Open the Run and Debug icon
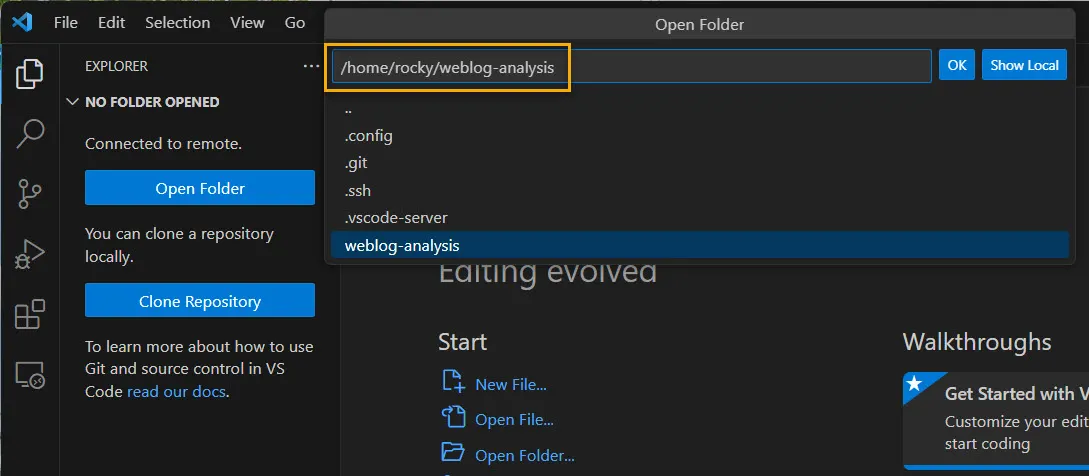 (30, 254)
